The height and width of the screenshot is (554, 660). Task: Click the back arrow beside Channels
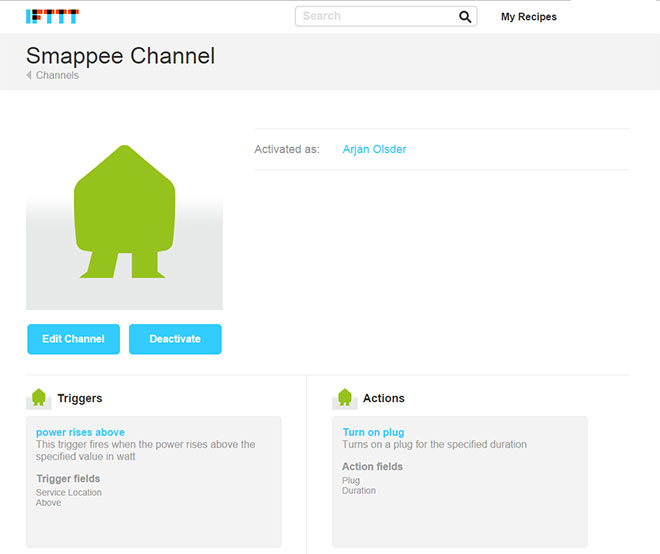tap(29, 75)
